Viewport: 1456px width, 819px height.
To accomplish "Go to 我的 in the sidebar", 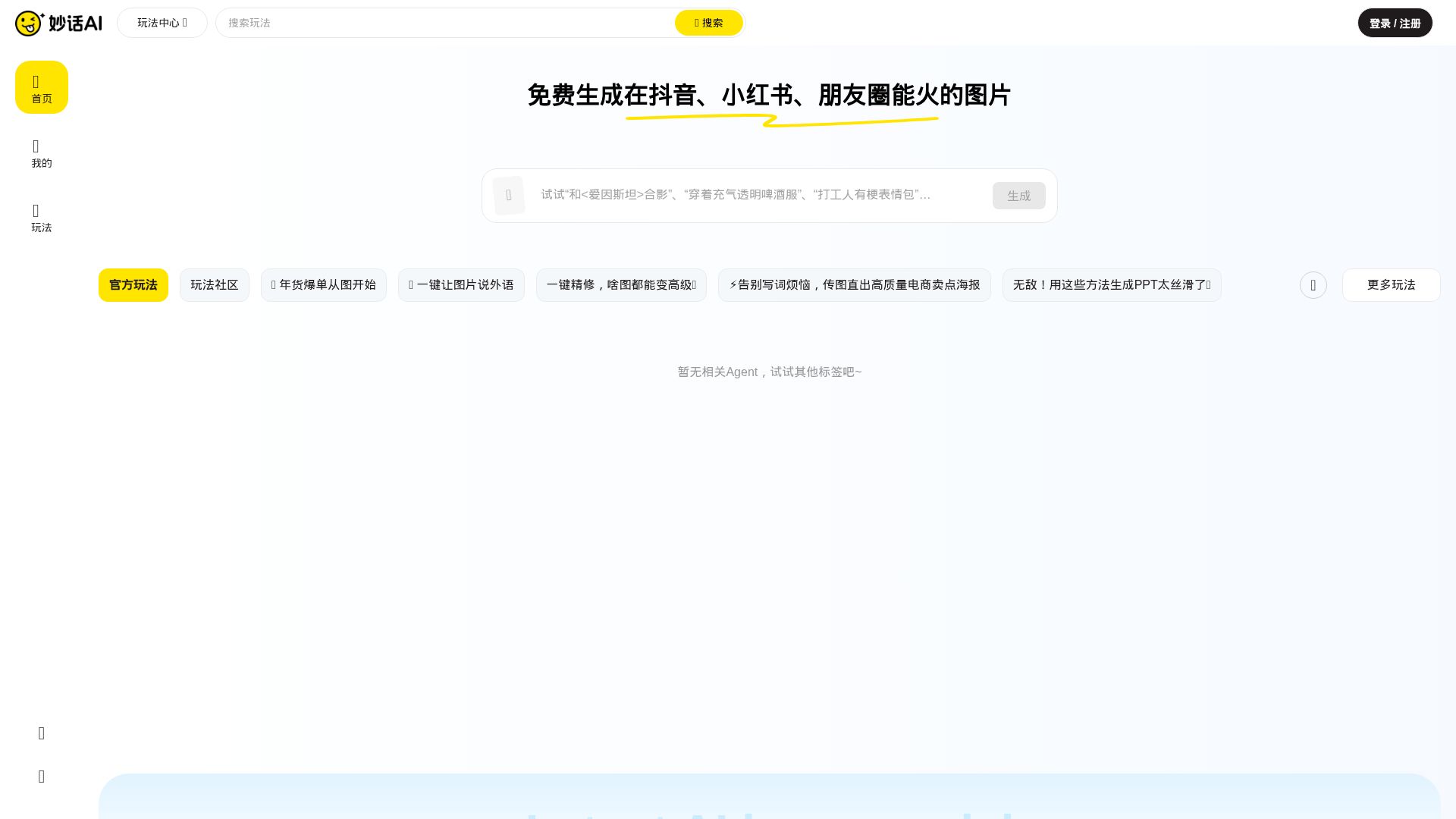I will [42, 152].
